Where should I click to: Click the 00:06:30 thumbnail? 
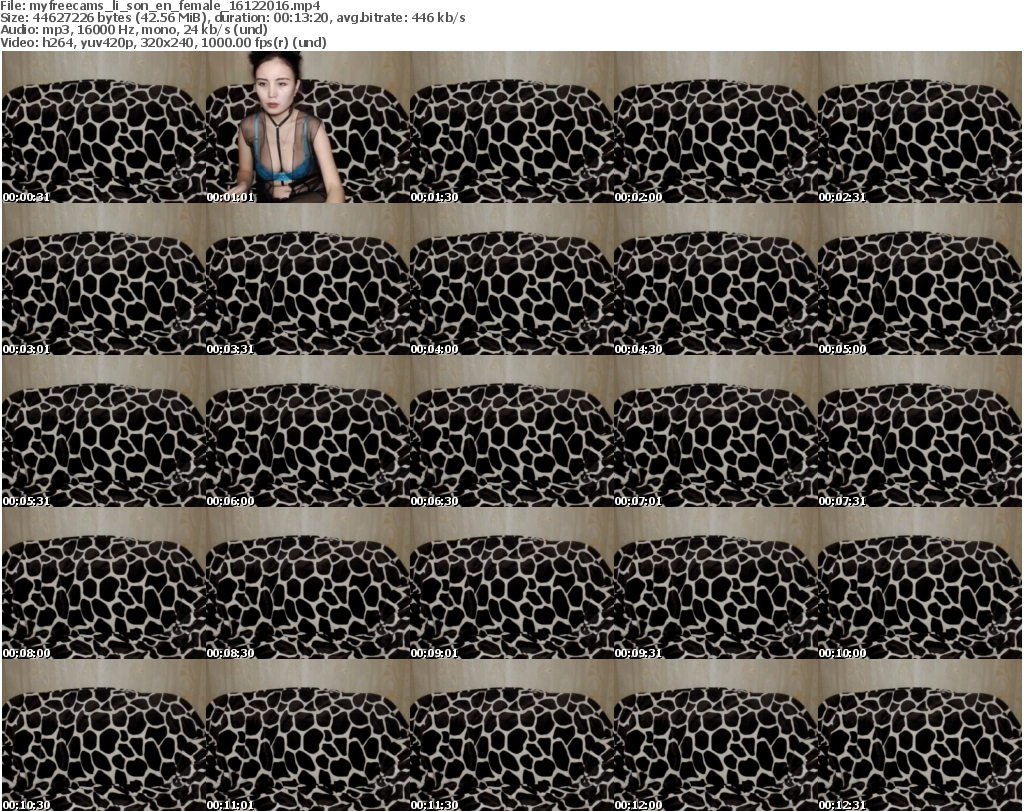coord(511,431)
